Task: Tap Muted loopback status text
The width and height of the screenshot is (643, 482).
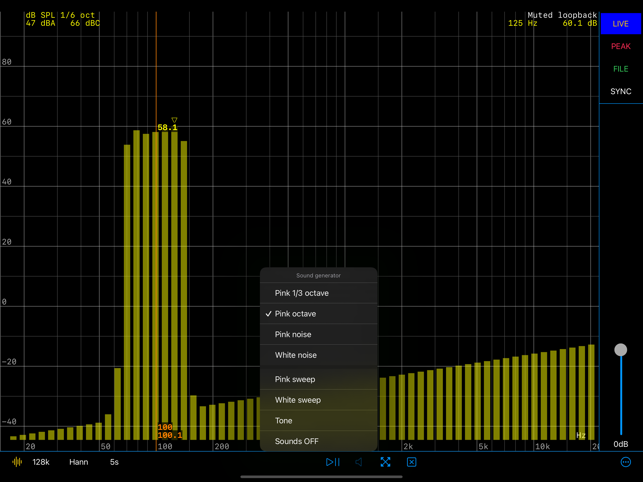Action: point(562,15)
